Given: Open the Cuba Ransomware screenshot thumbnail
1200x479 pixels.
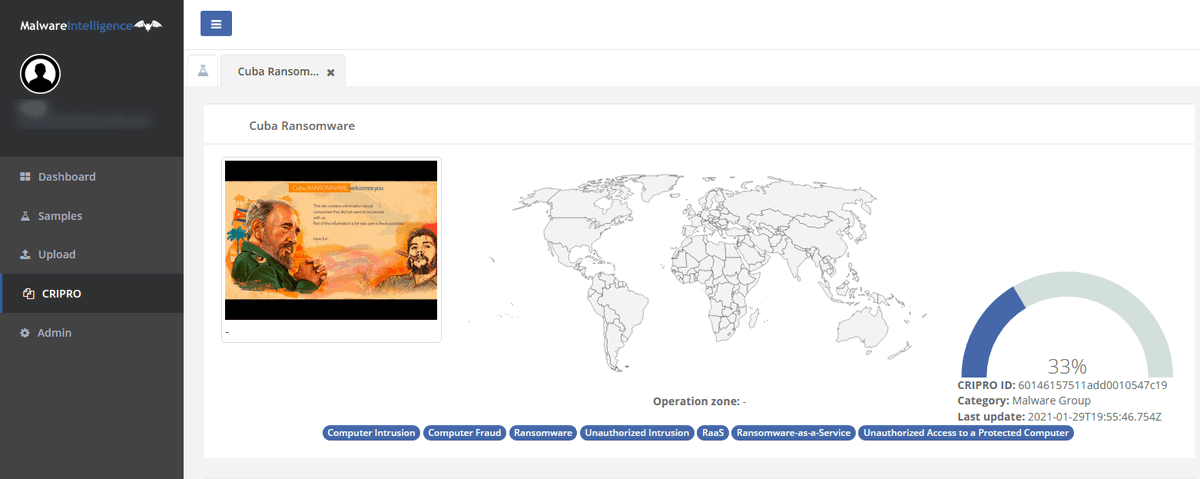Looking at the screenshot, I should click(331, 240).
